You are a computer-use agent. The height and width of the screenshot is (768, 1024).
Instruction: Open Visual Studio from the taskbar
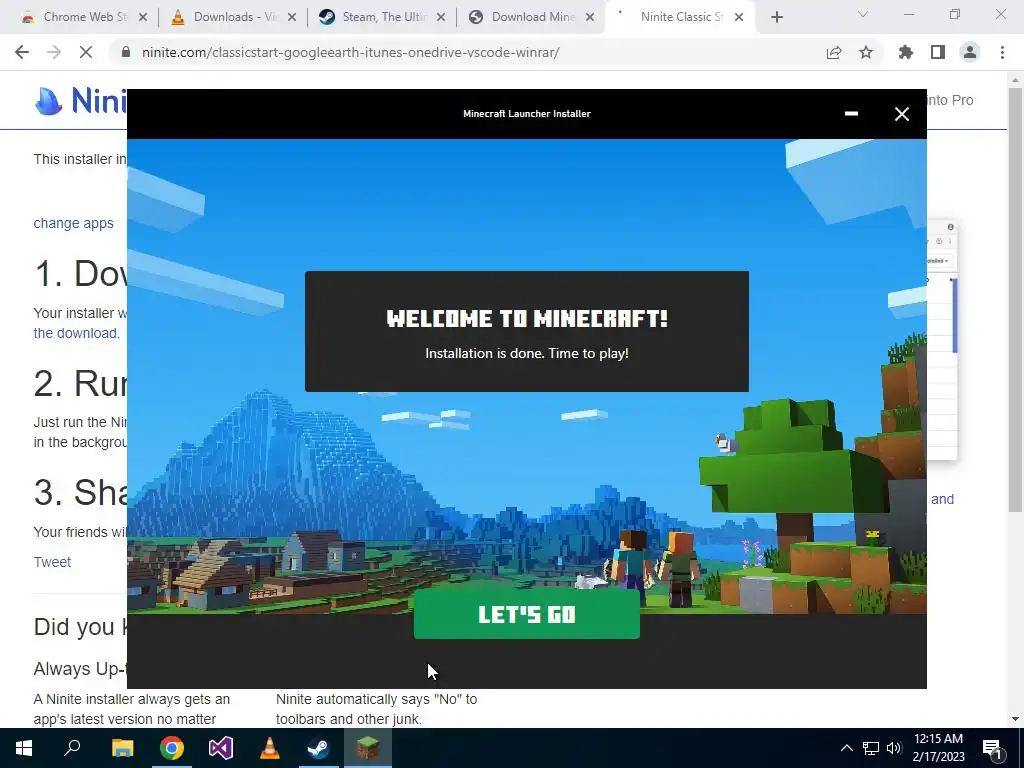[221, 748]
